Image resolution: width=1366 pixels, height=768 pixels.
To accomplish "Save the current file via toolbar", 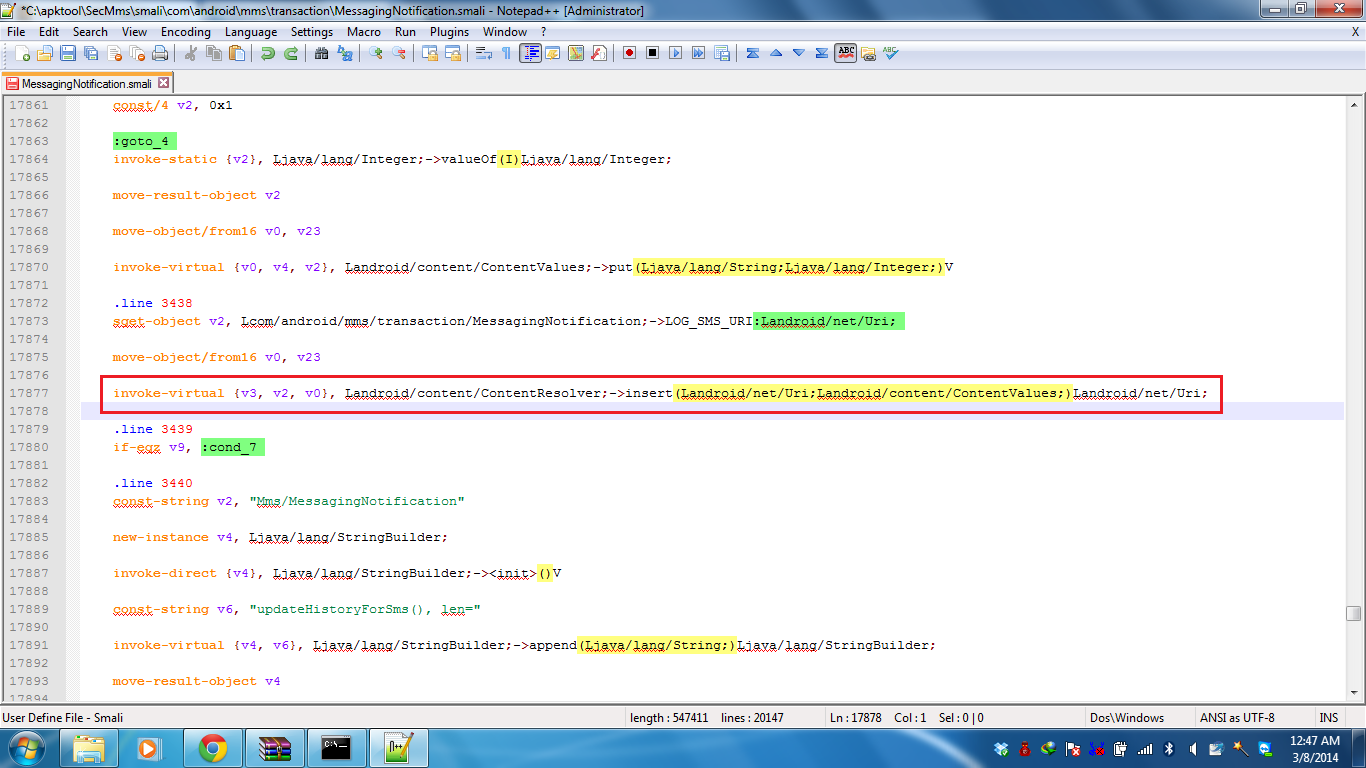I will (x=68, y=53).
